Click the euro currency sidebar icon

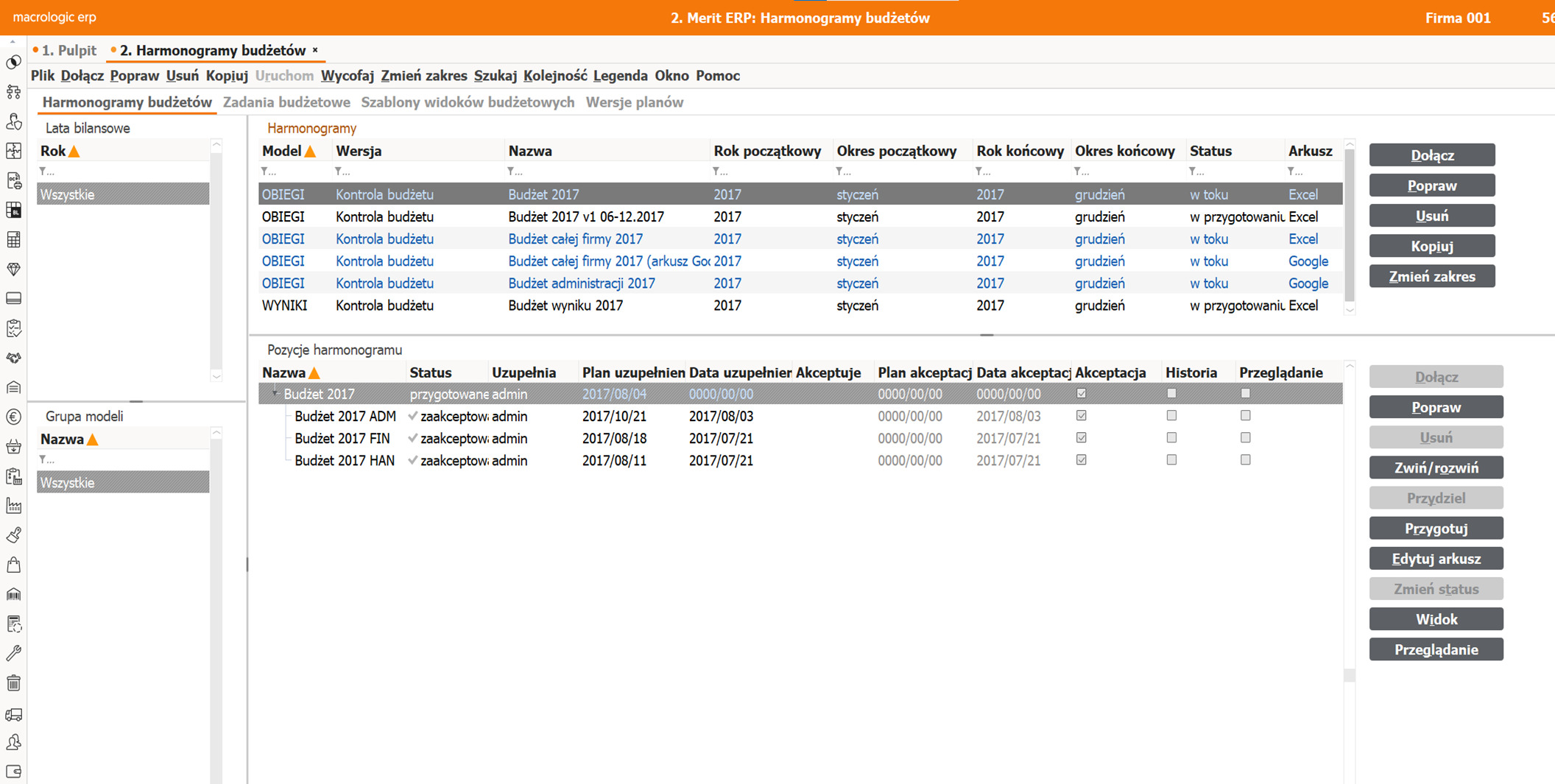13,417
